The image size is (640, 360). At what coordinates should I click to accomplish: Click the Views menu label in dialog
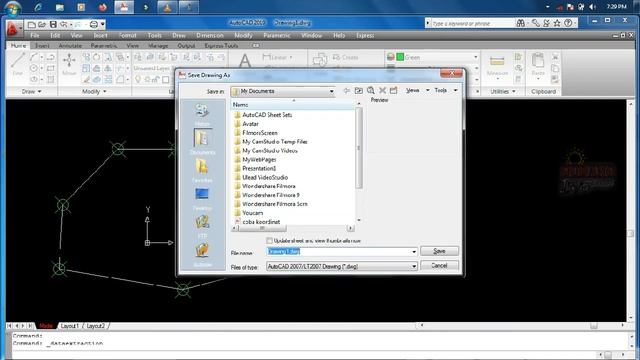[413, 90]
